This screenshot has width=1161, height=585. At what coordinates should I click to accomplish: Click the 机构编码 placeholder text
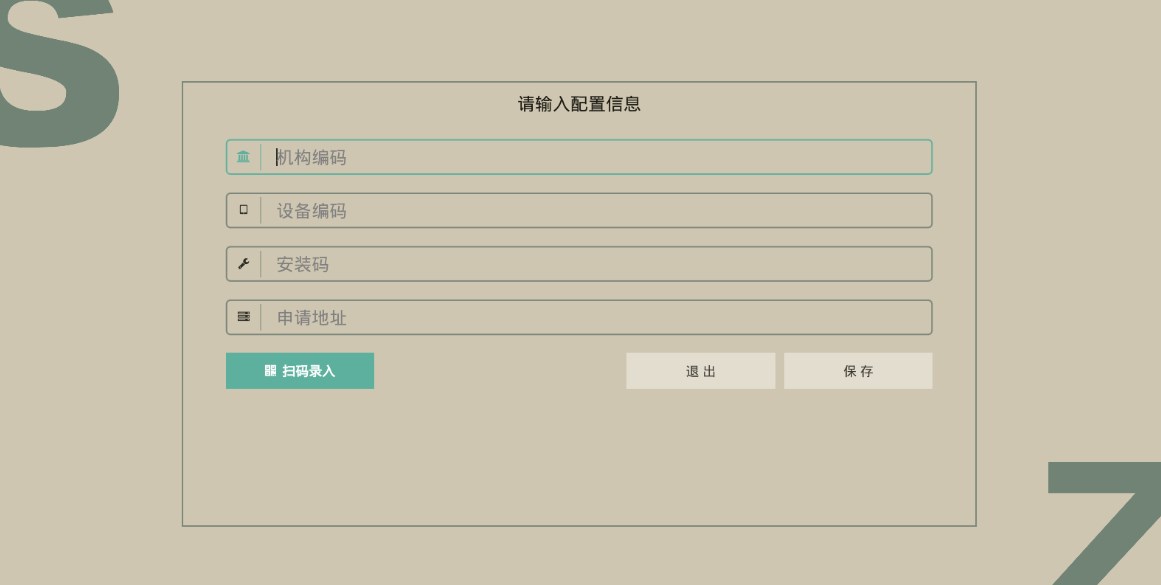point(312,157)
